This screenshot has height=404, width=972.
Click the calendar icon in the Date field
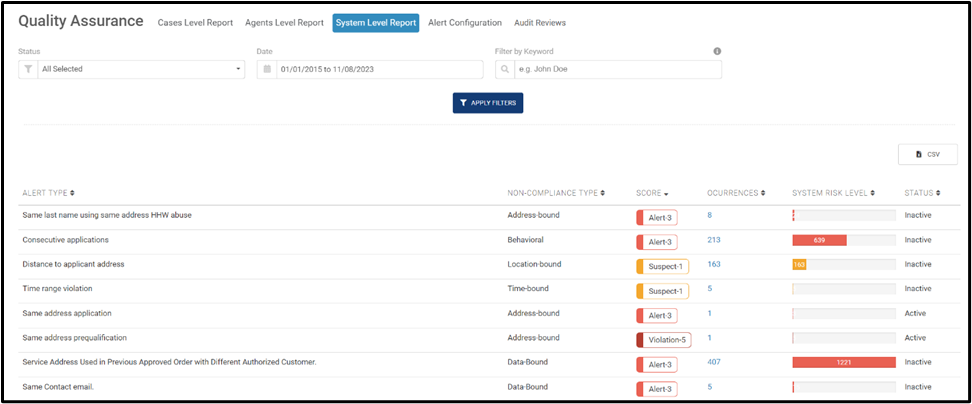pyautogui.click(x=267, y=69)
